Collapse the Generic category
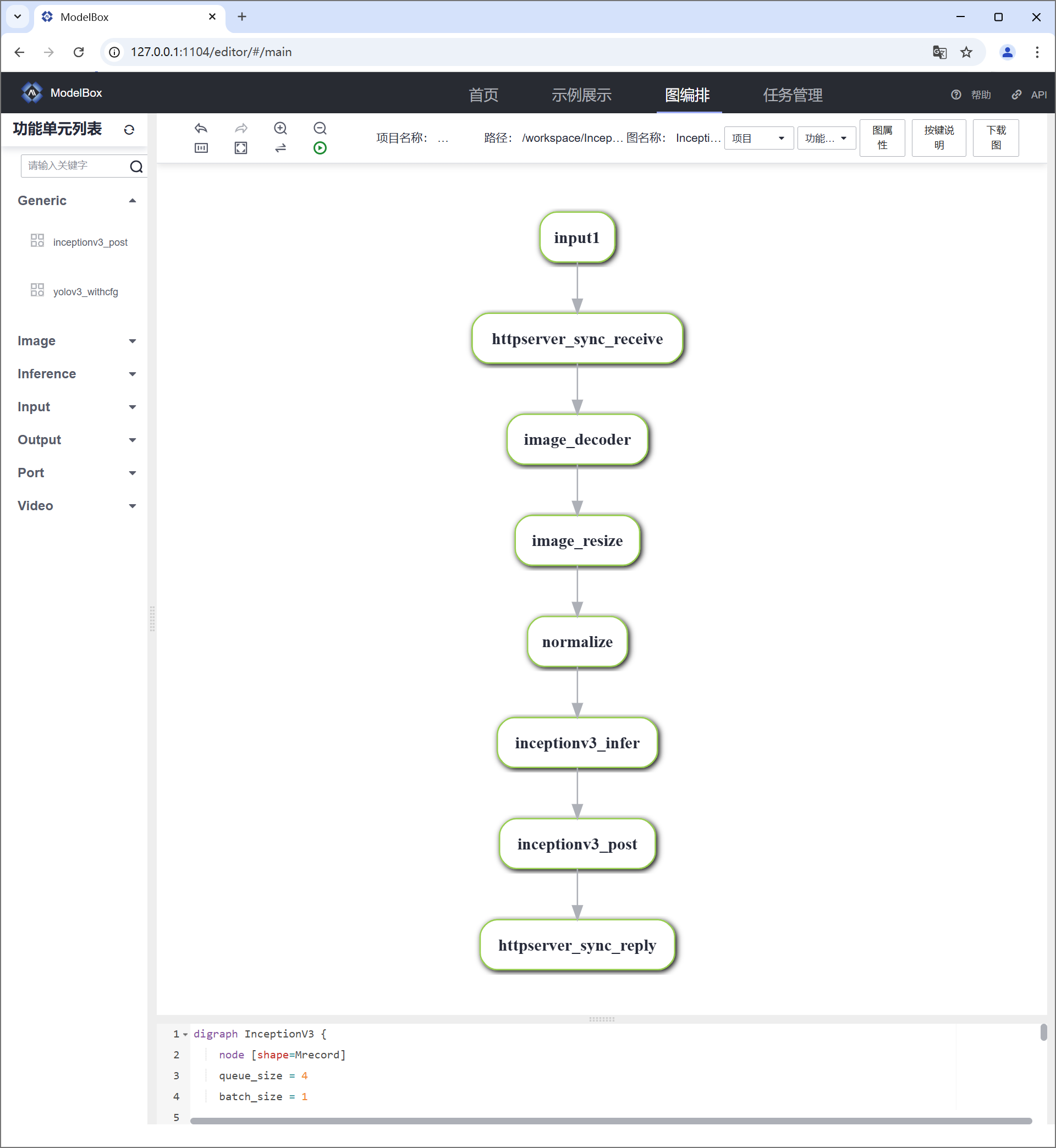Viewport: 1056px width, 1148px height. (x=132, y=201)
